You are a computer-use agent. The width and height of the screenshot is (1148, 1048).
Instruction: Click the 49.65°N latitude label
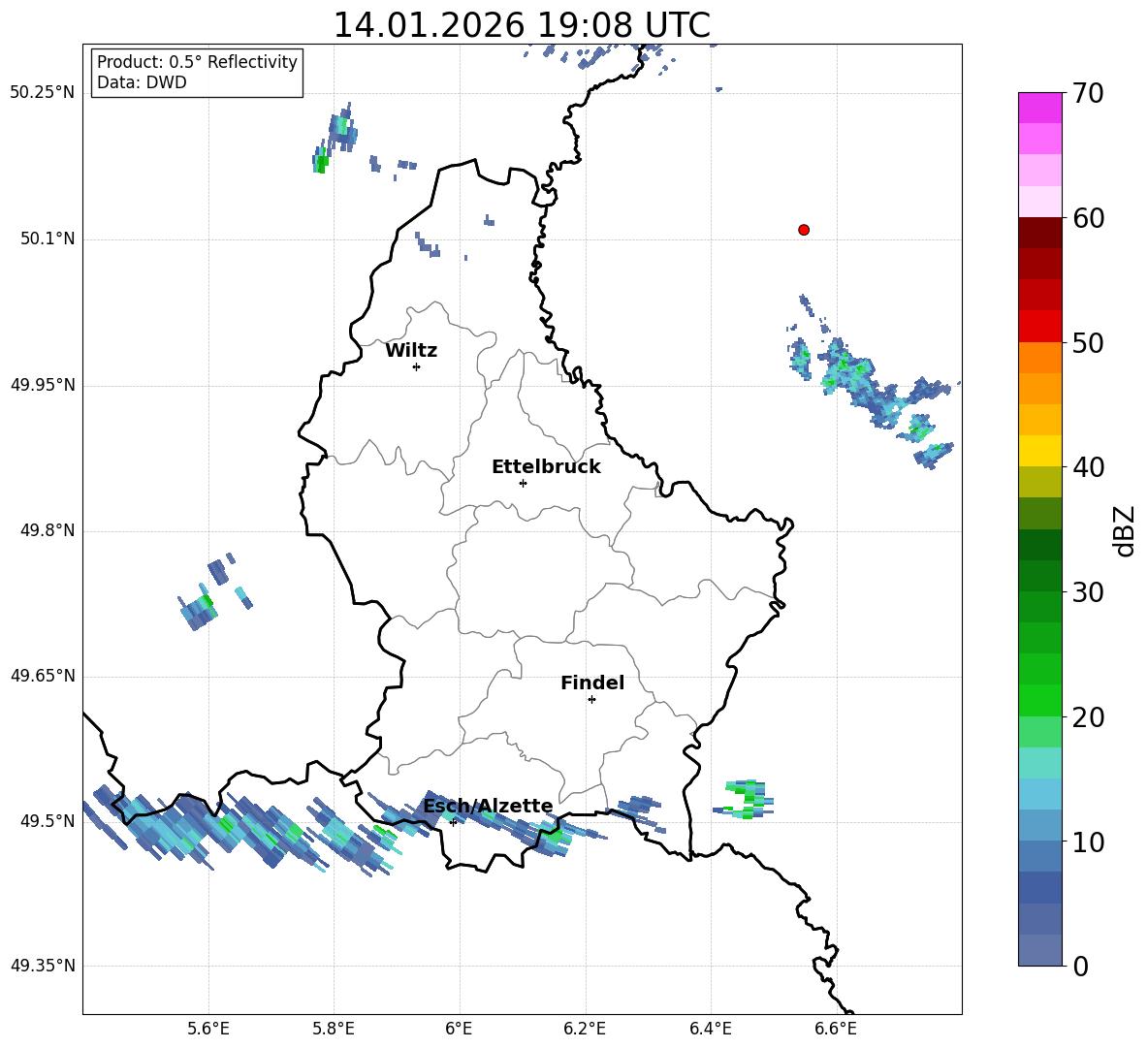(43, 676)
